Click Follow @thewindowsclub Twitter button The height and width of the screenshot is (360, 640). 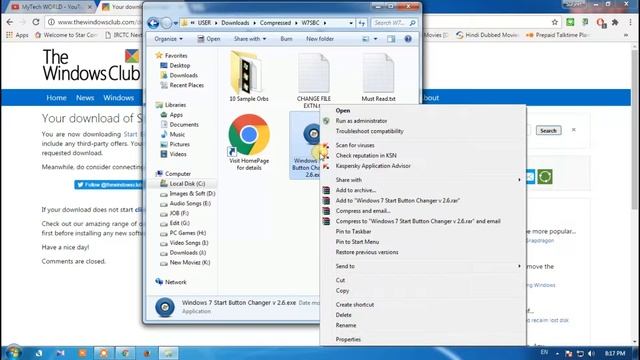coord(109,184)
